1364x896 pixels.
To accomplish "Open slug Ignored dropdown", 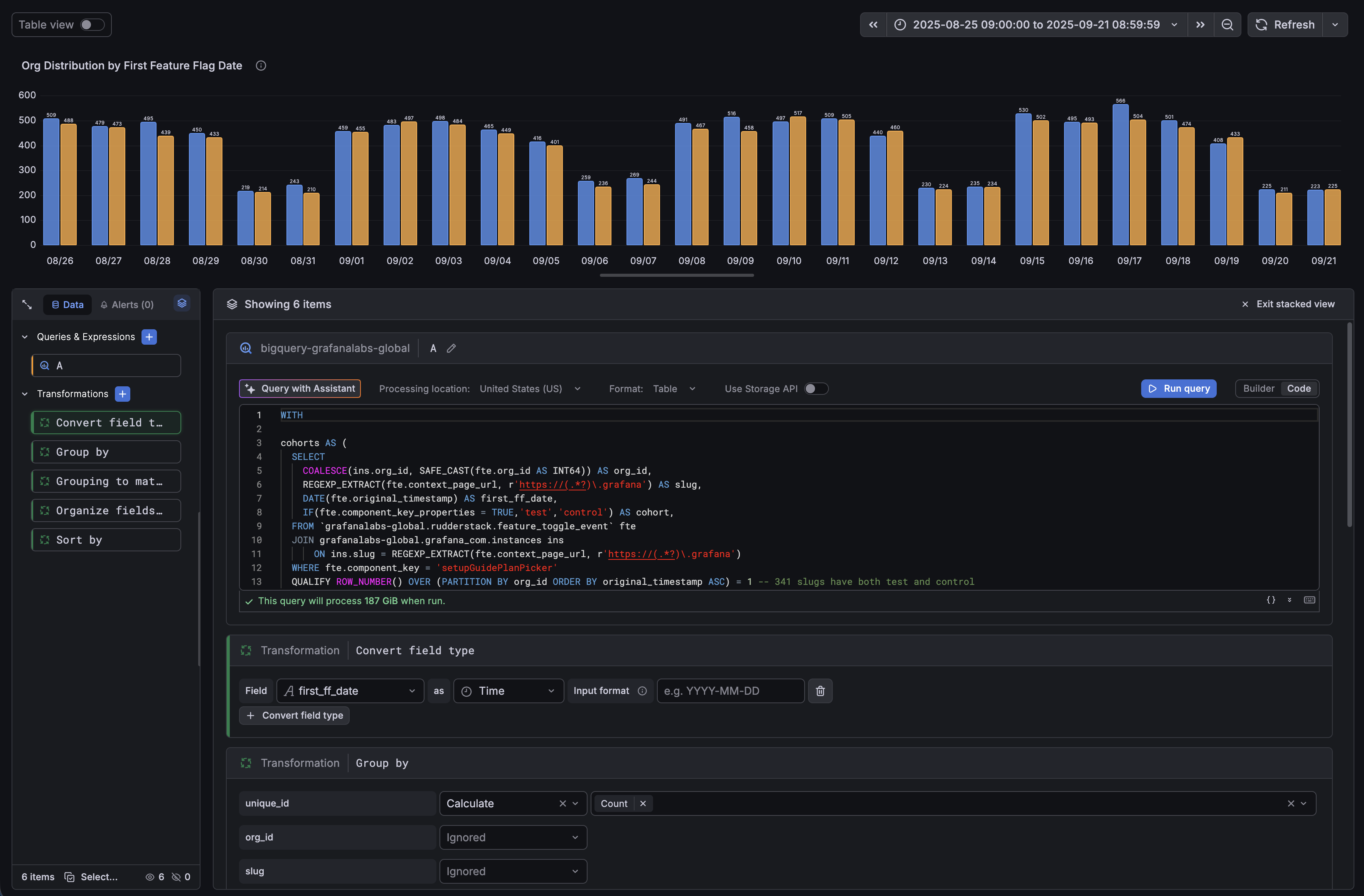I will click(x=513, y=871).
